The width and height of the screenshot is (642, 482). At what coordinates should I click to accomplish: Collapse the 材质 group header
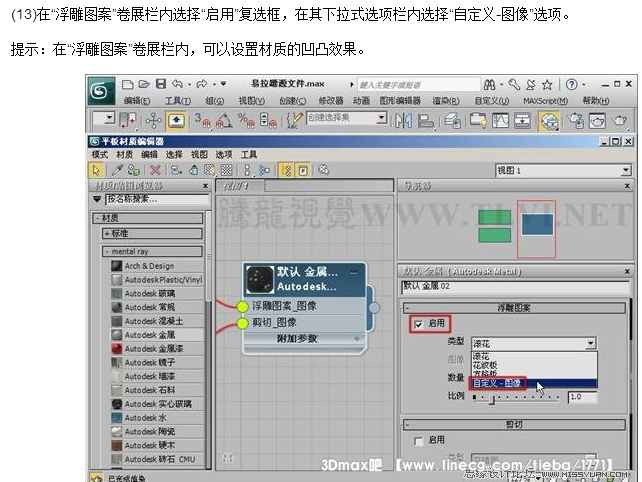click(148, 218)
